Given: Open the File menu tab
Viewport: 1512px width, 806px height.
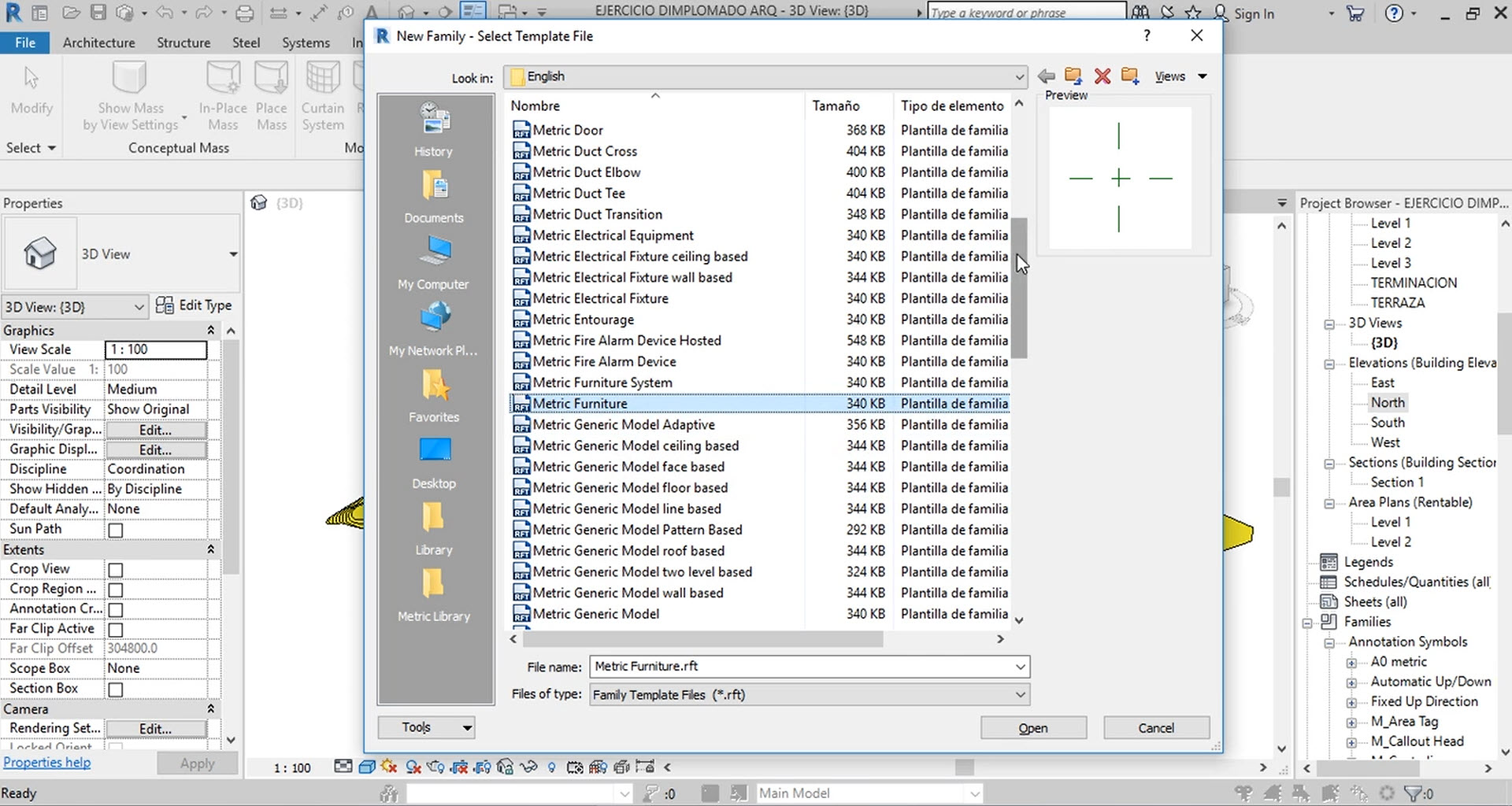Looking at the screenshot, I should [25, 43].
